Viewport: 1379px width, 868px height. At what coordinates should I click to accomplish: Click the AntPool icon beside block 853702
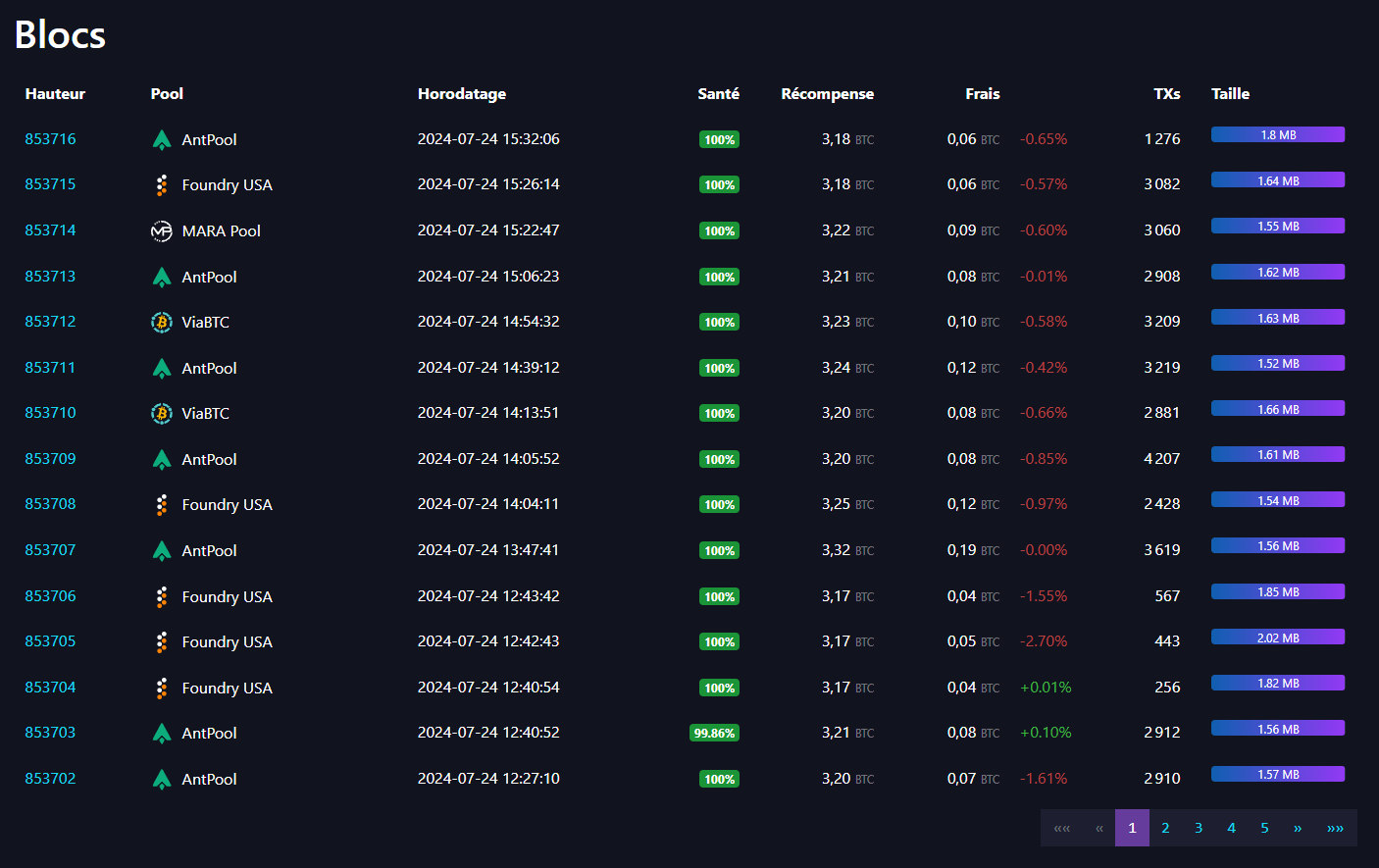point(162,779)
